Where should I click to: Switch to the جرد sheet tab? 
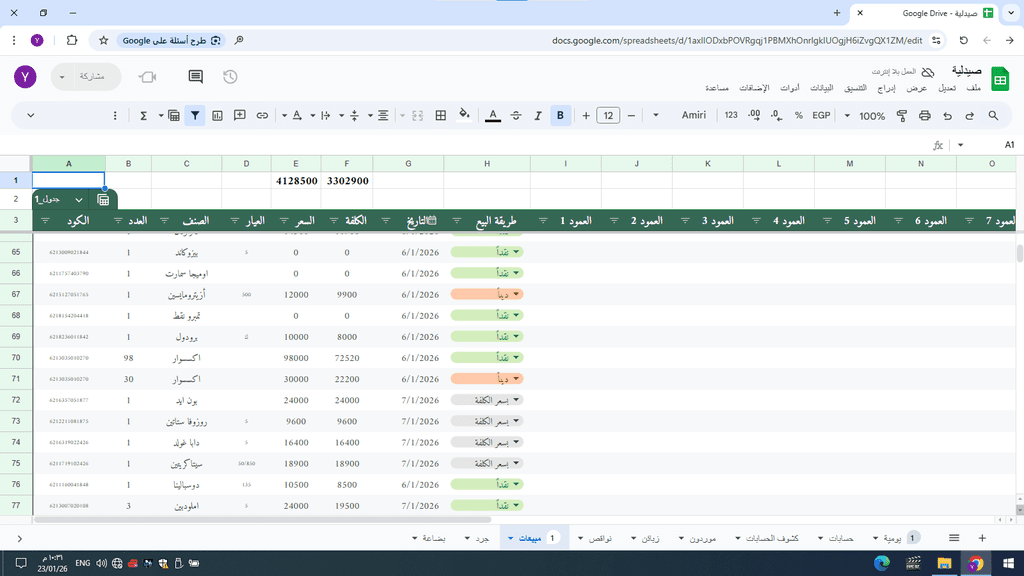click(482, 538)
